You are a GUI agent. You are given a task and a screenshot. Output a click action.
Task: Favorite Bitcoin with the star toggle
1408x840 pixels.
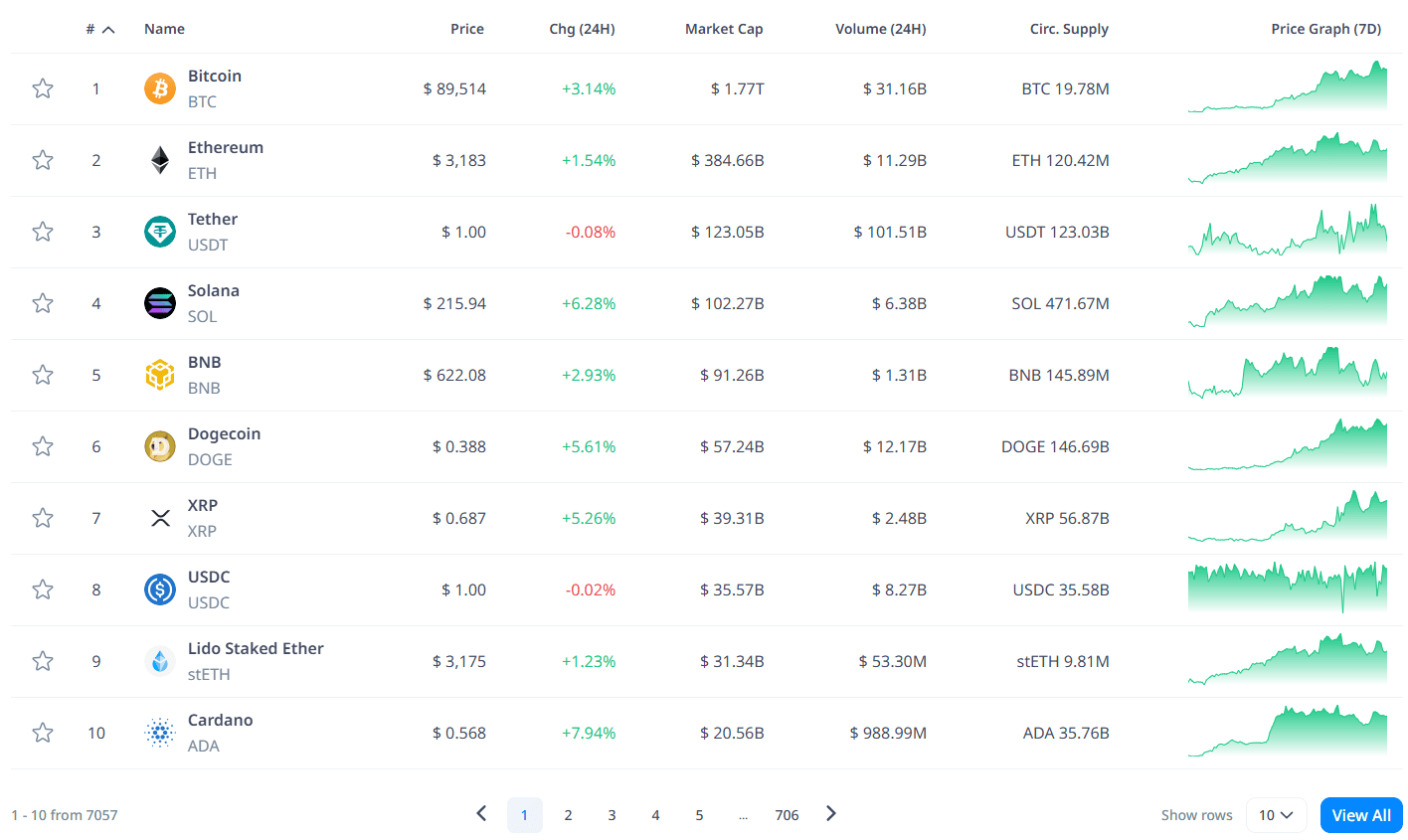coord(43,88)
